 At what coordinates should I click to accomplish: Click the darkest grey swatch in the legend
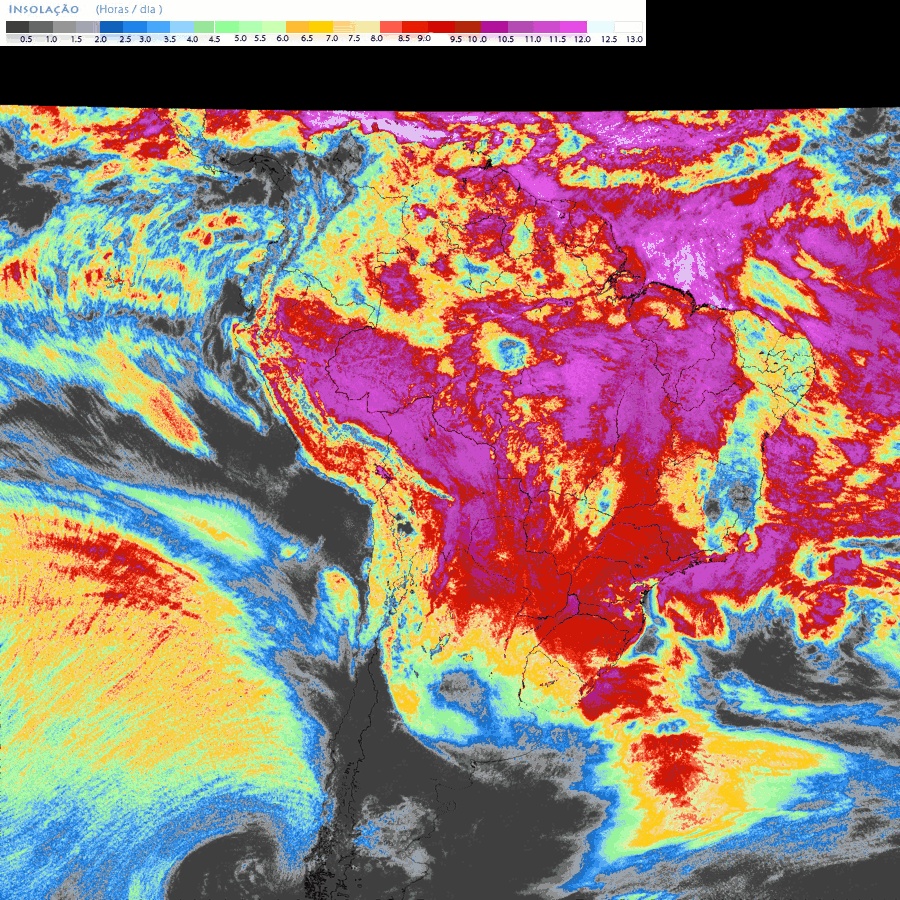click(x=17, y=27)
